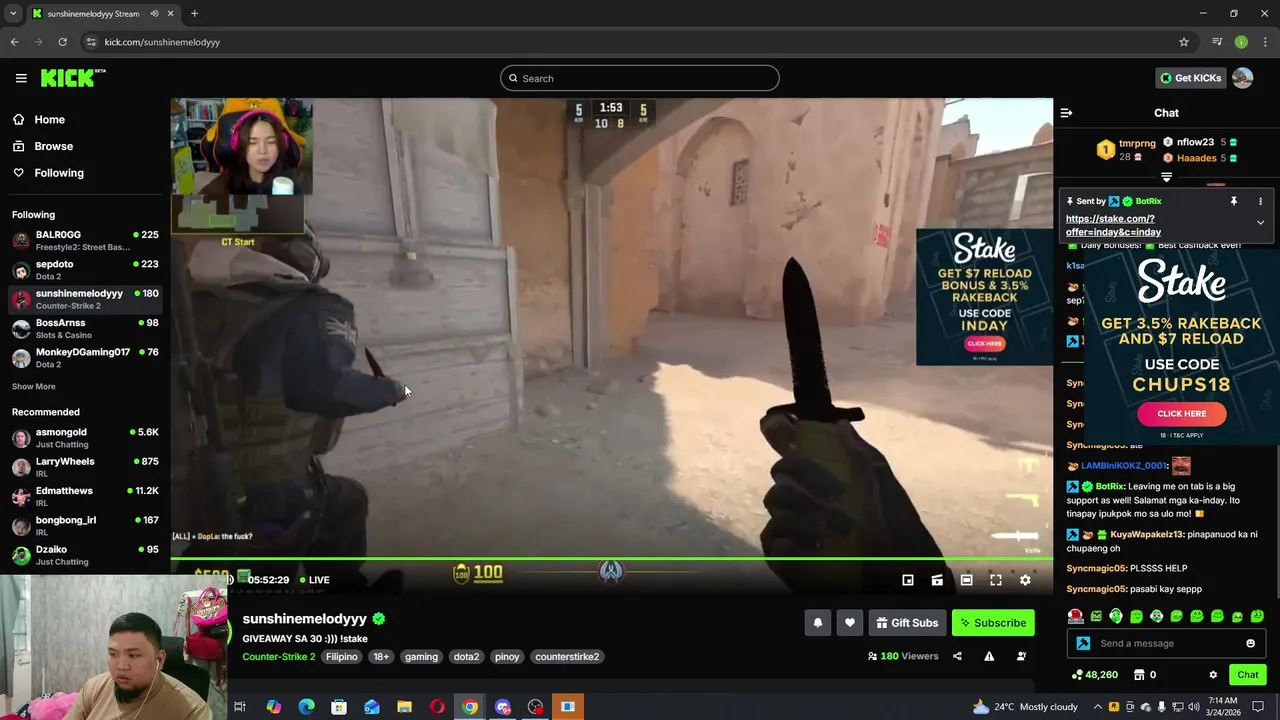1280x720 pixels.
Task: Toggle theater mode
Action: (966, 580)
